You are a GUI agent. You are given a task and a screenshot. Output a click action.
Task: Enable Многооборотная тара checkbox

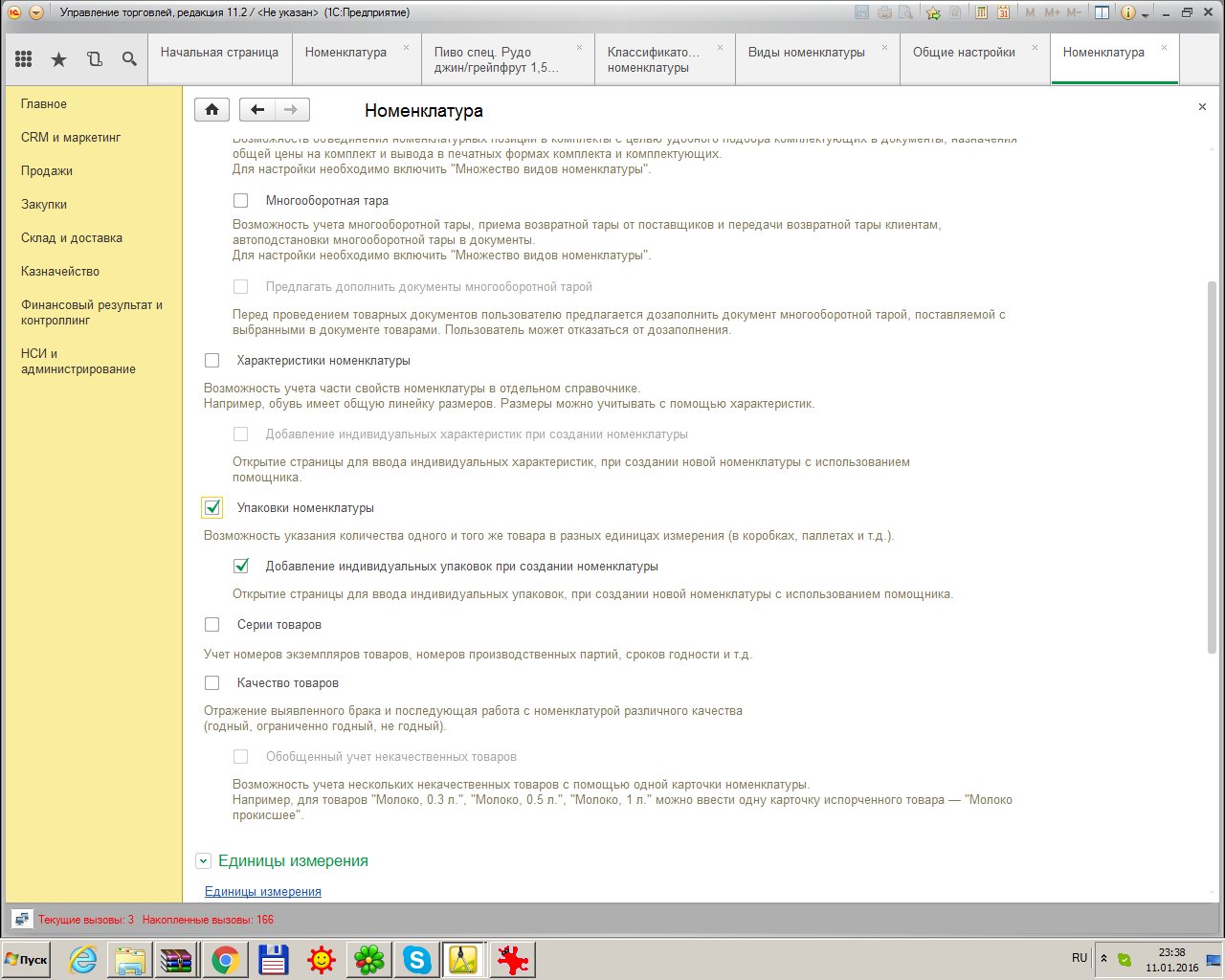pyautogui.click(x=240, y=201)
